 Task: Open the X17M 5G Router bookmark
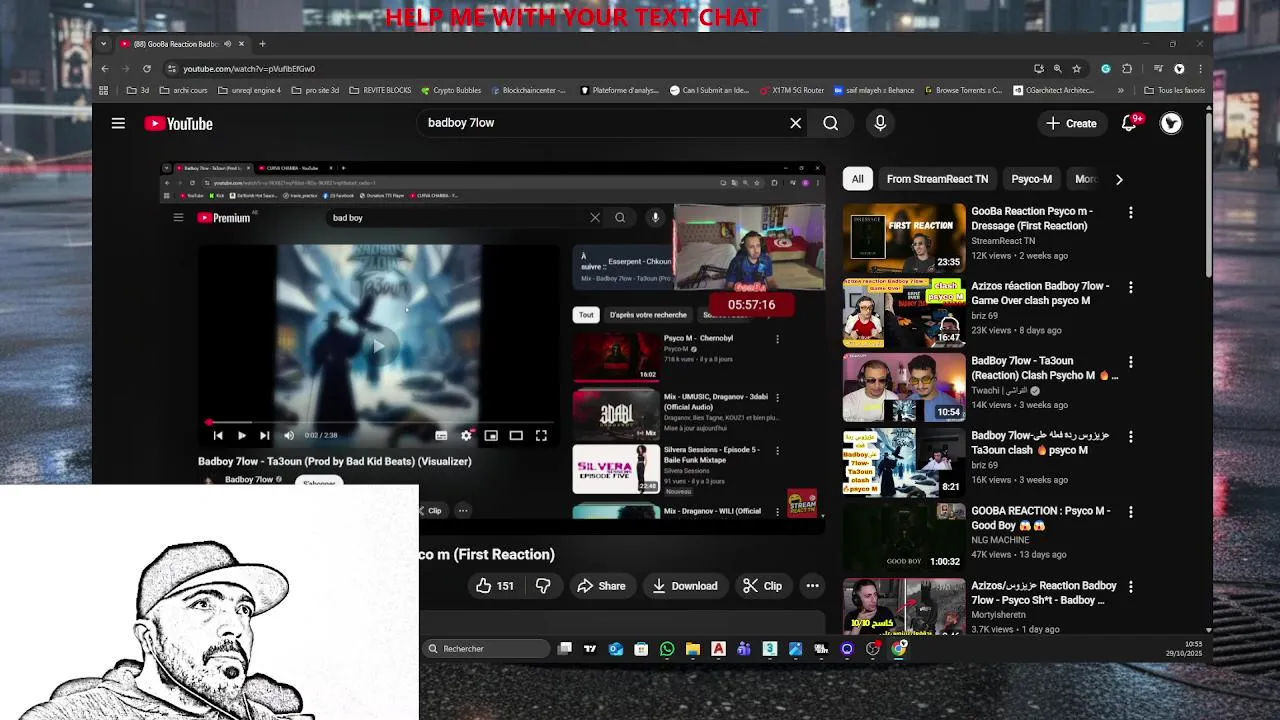(792, 90)
